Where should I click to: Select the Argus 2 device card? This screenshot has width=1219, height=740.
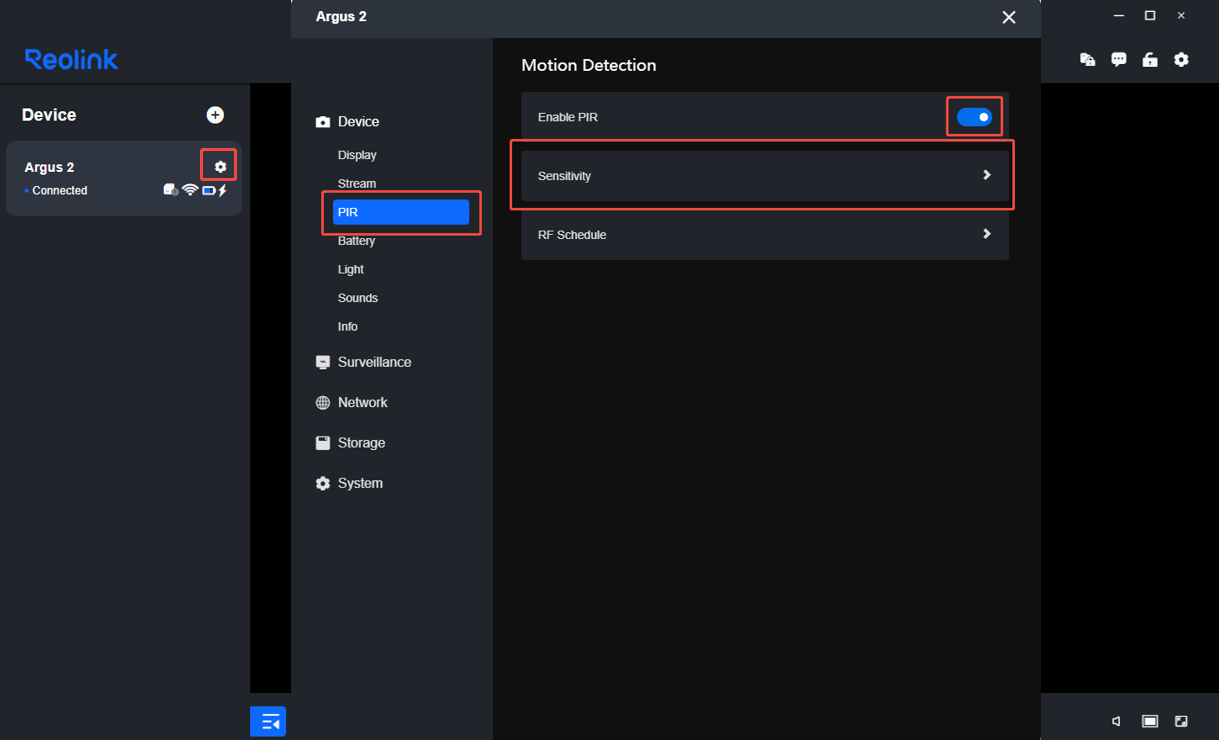124,178
